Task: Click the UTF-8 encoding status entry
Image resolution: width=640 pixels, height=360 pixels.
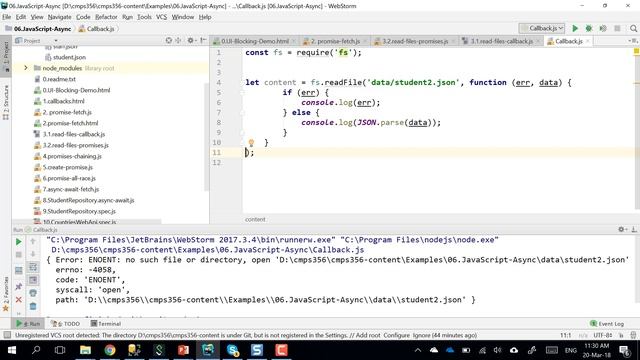Action: [x=602, y=335]
